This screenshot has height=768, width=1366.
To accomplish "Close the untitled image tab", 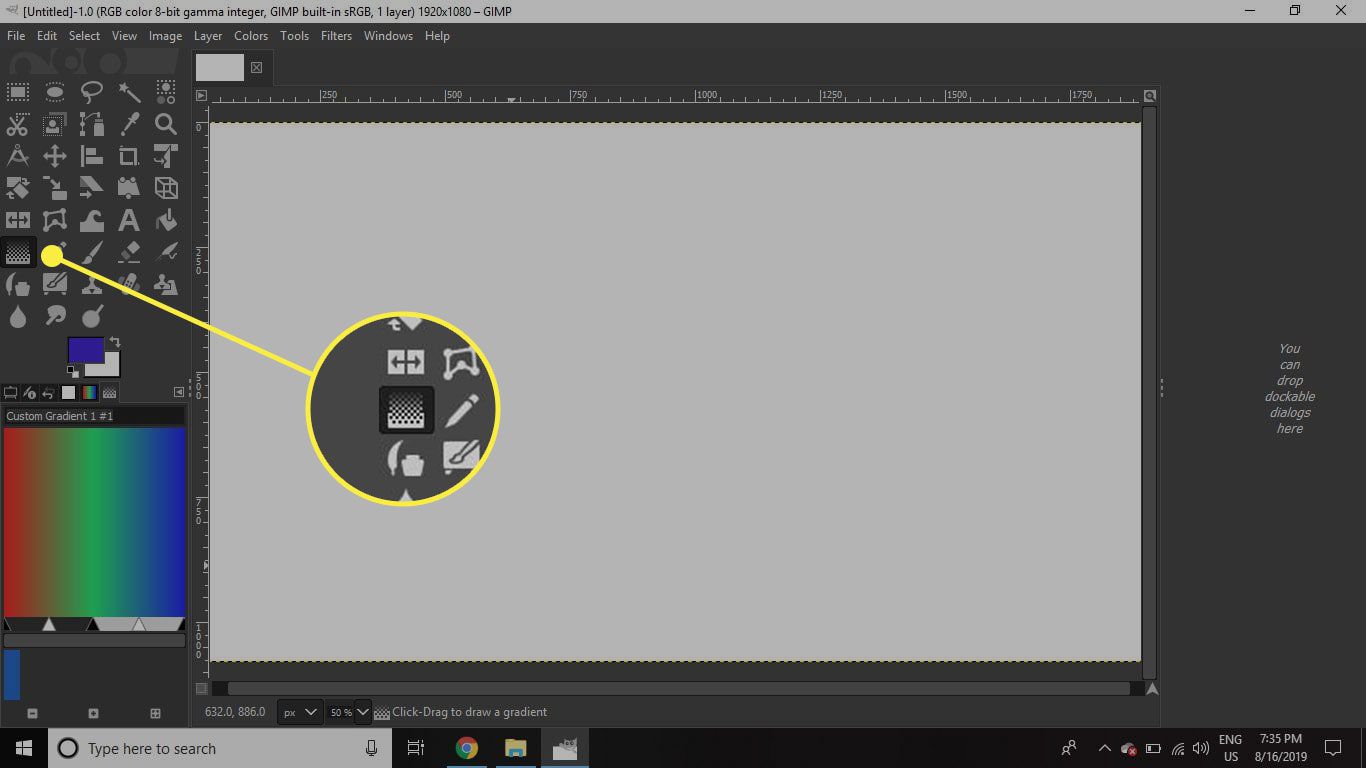I will pos(256,67).
